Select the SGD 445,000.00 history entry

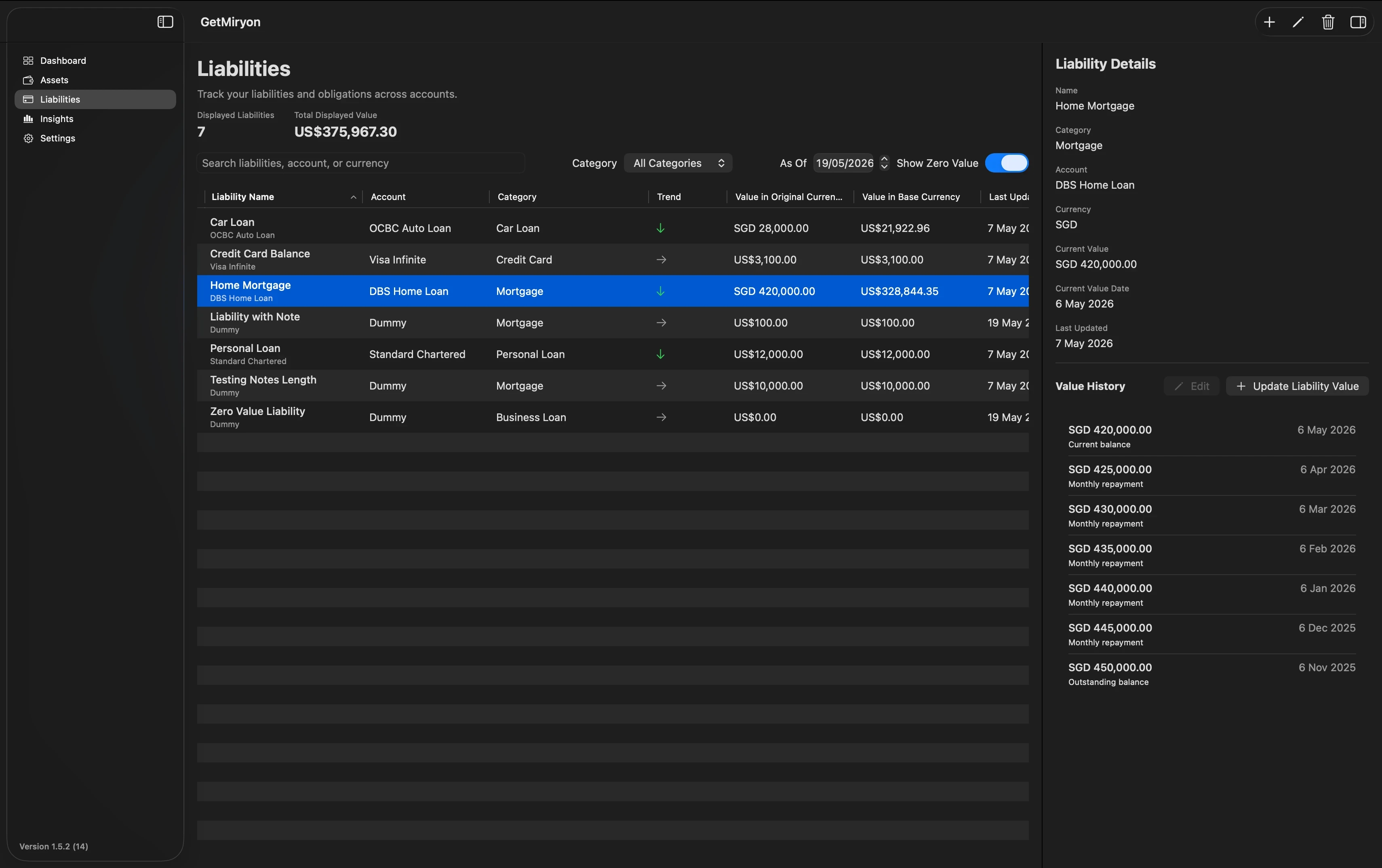coord(1211,634)
